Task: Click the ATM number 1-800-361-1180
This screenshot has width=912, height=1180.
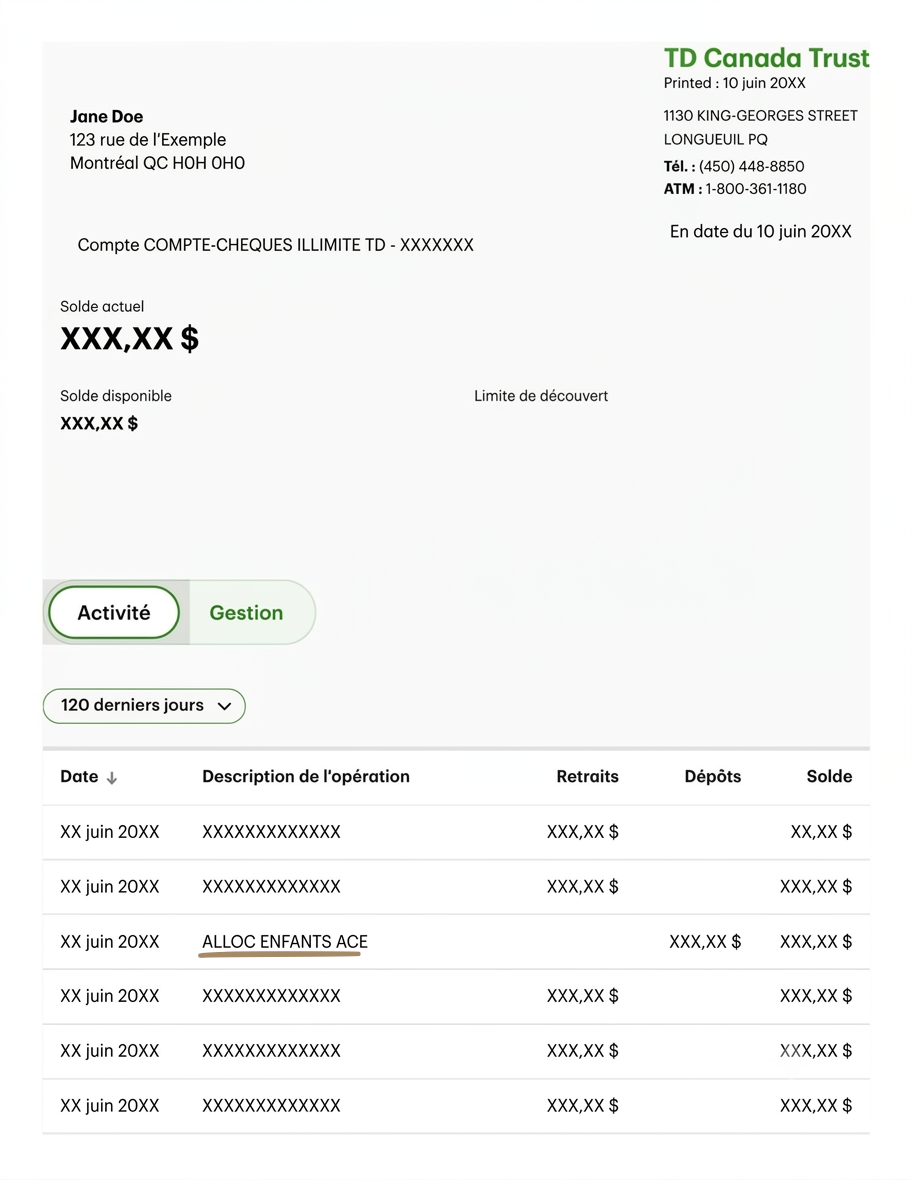Action: (x=755, y=189)
